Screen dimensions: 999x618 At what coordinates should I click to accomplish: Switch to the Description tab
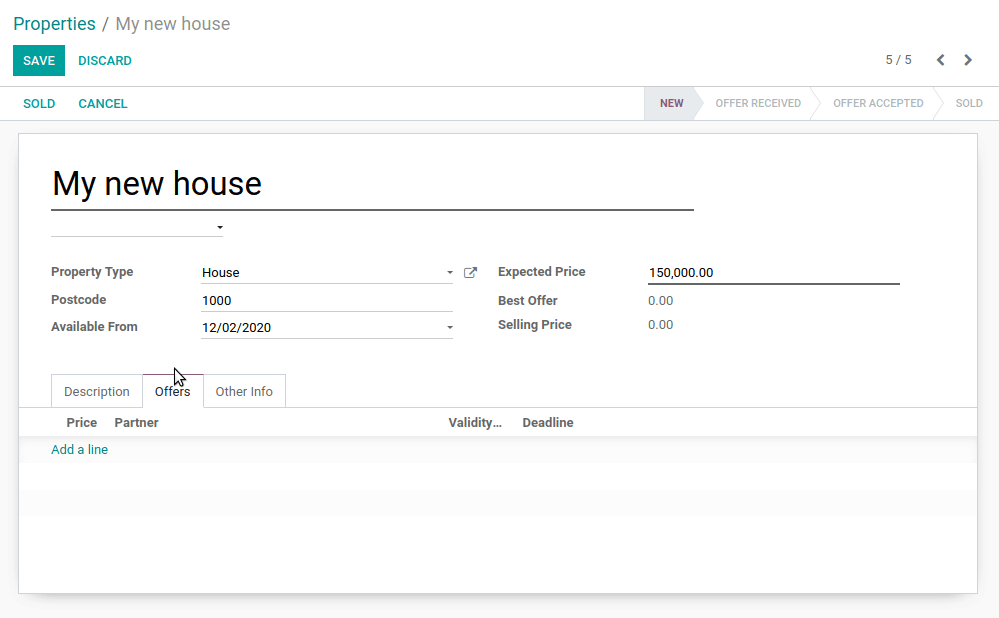point(96,391)
